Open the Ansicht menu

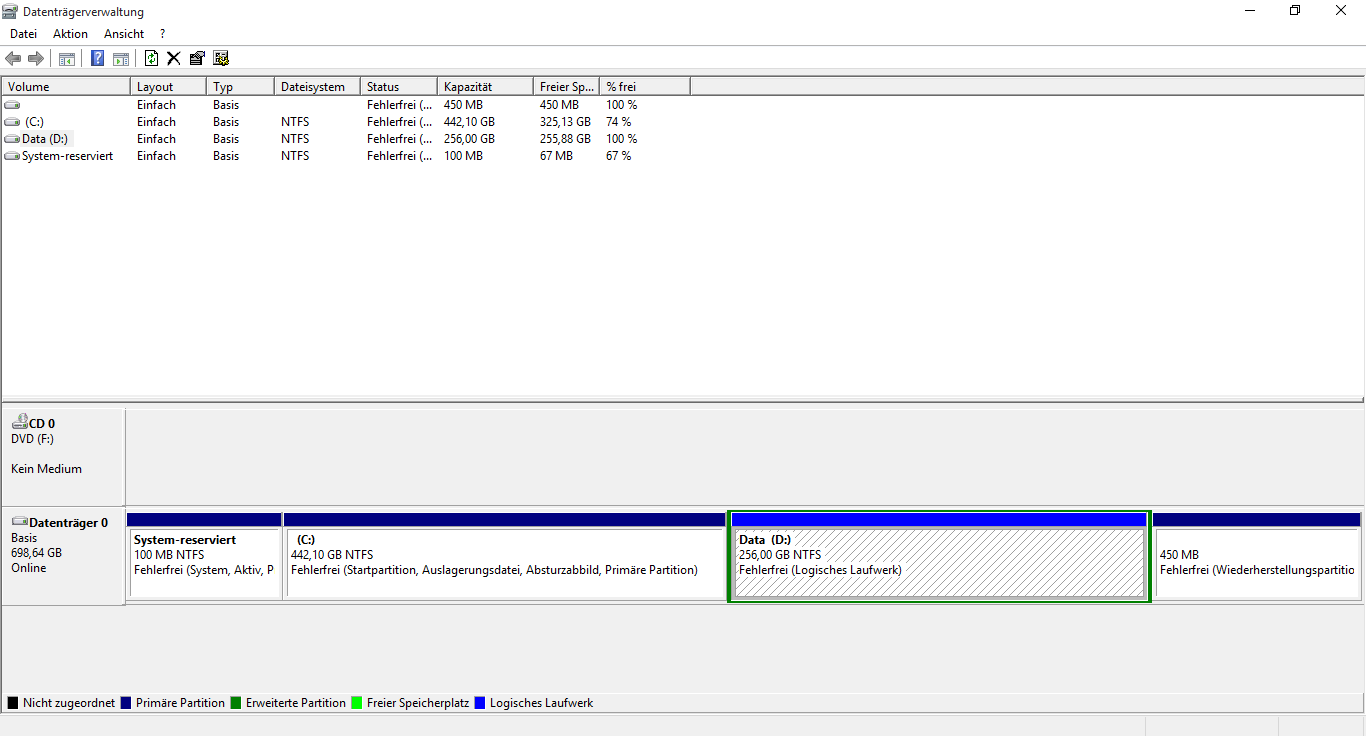click(124, 34)
